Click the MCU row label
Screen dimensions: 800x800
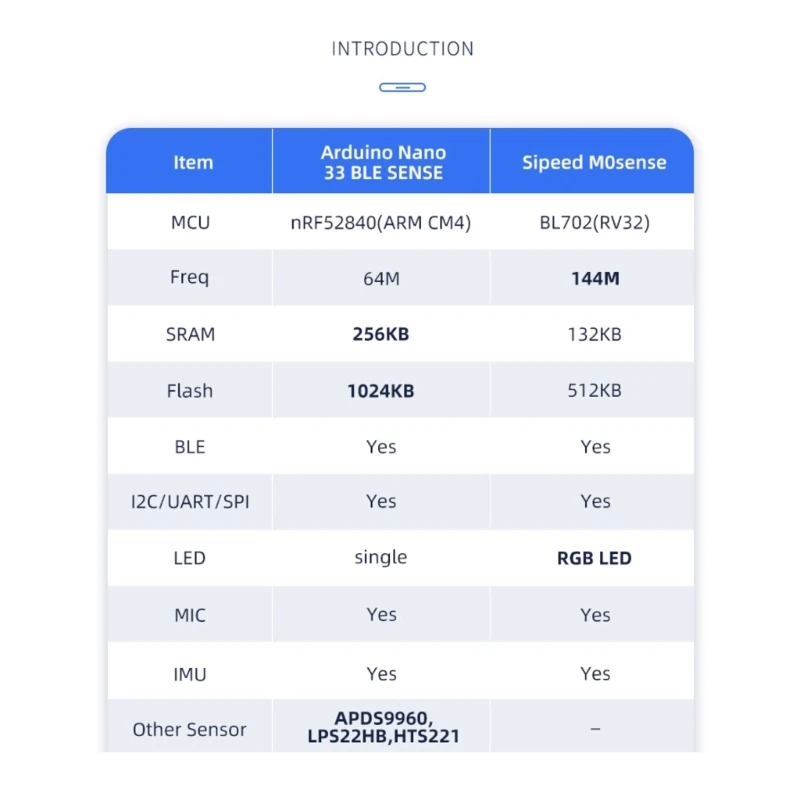(x=190, y=222)
